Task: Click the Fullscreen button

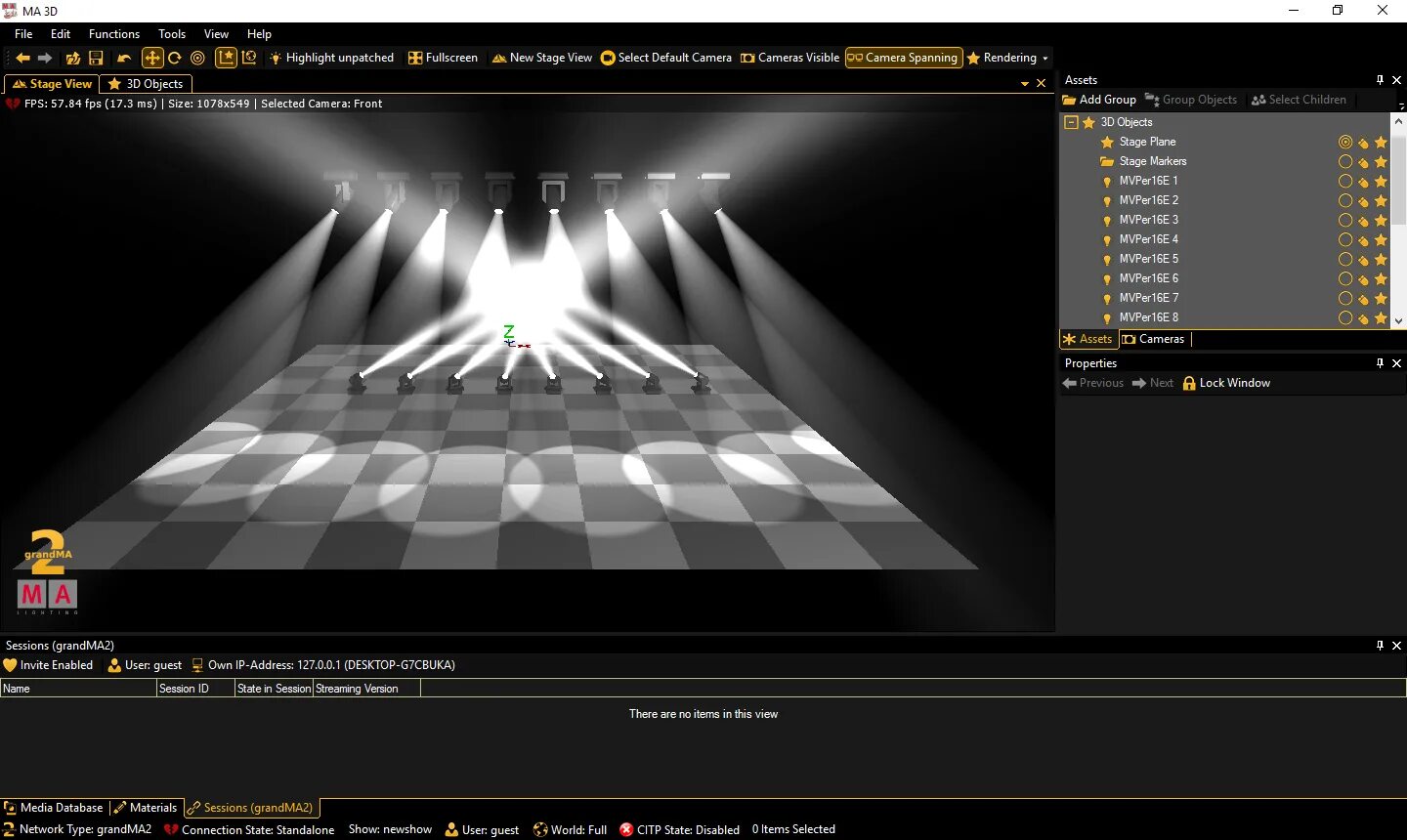Action: (x=443, y=58)
